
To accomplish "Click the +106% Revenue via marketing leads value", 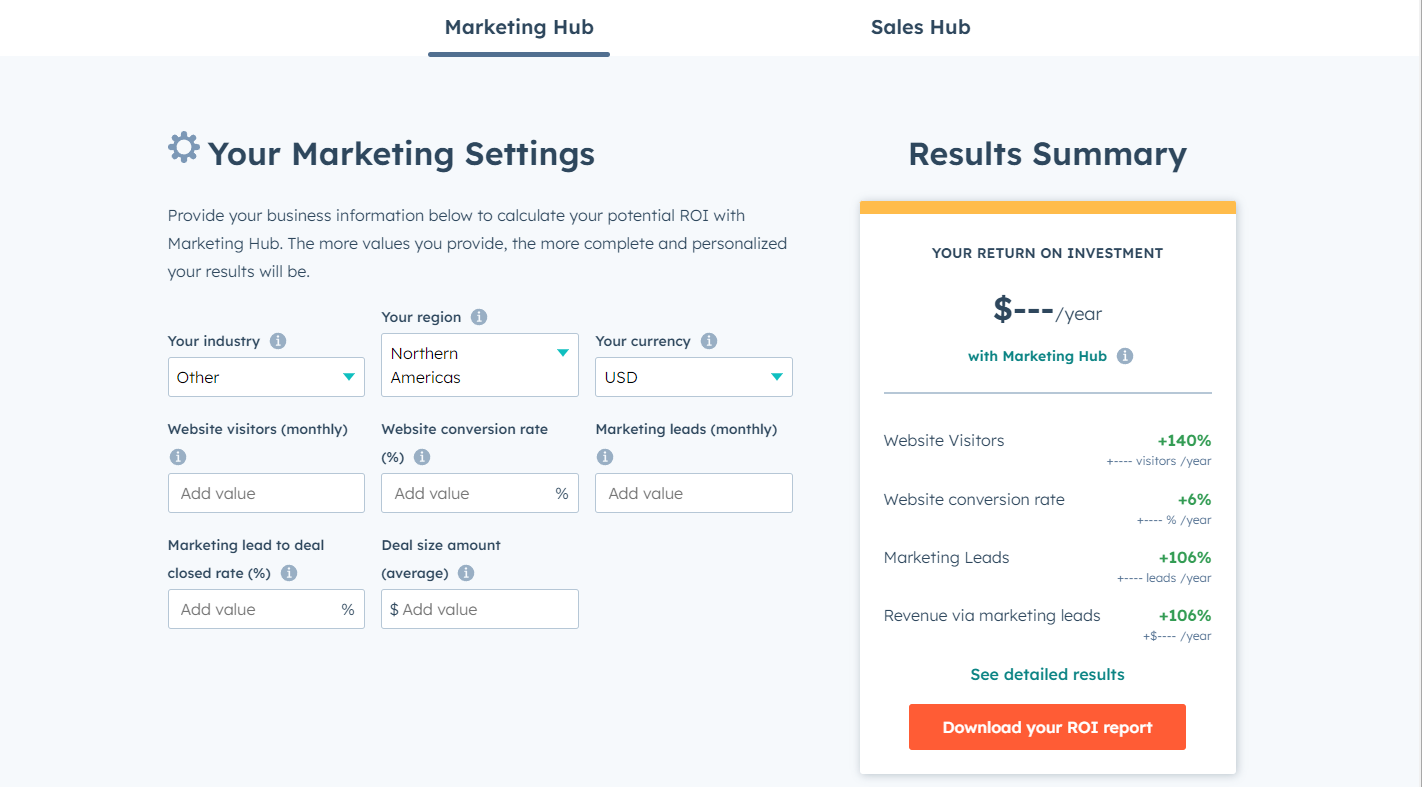I will (x=1185, y=615).
